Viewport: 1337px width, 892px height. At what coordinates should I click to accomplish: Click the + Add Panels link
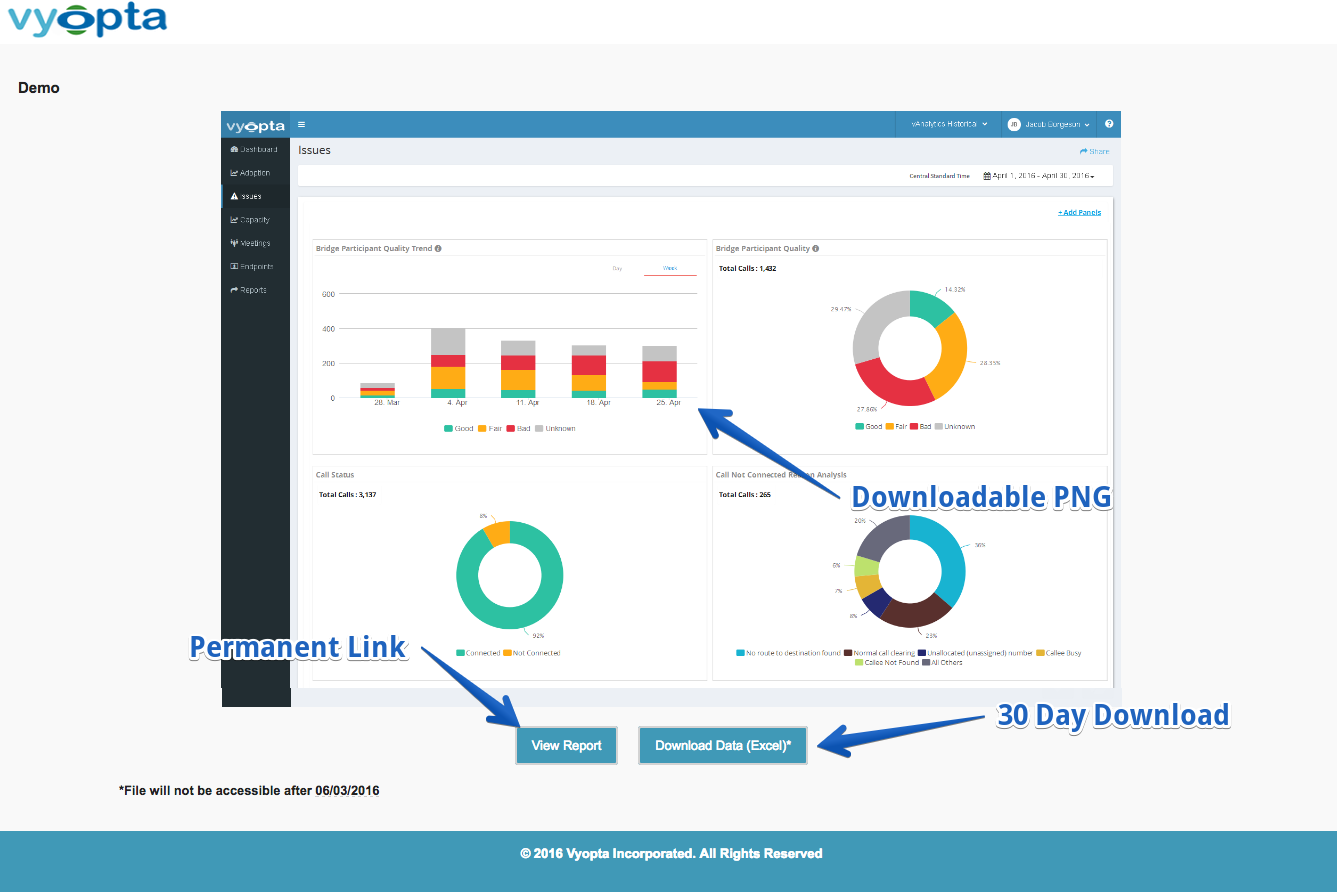point(1079,212)
